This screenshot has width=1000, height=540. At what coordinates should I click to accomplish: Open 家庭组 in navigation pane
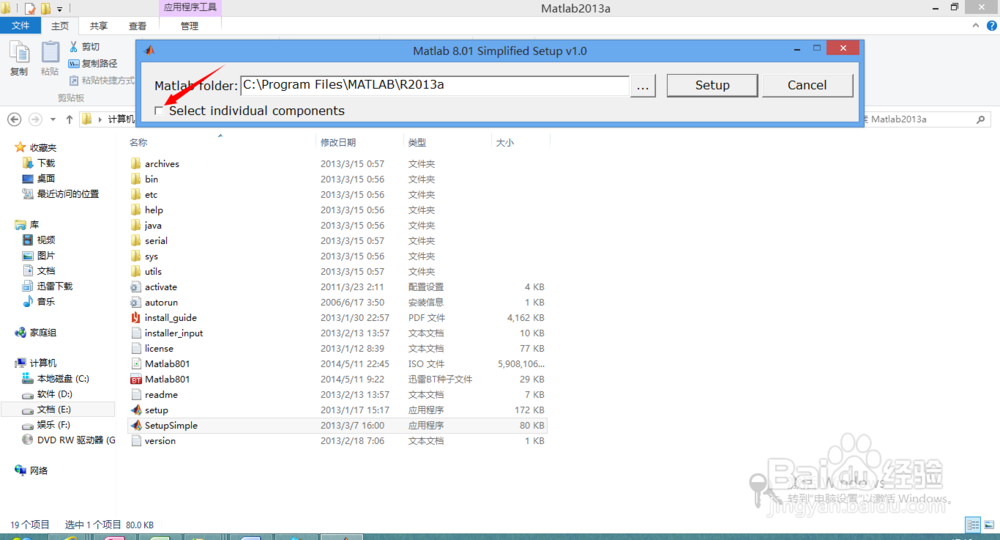43,332
